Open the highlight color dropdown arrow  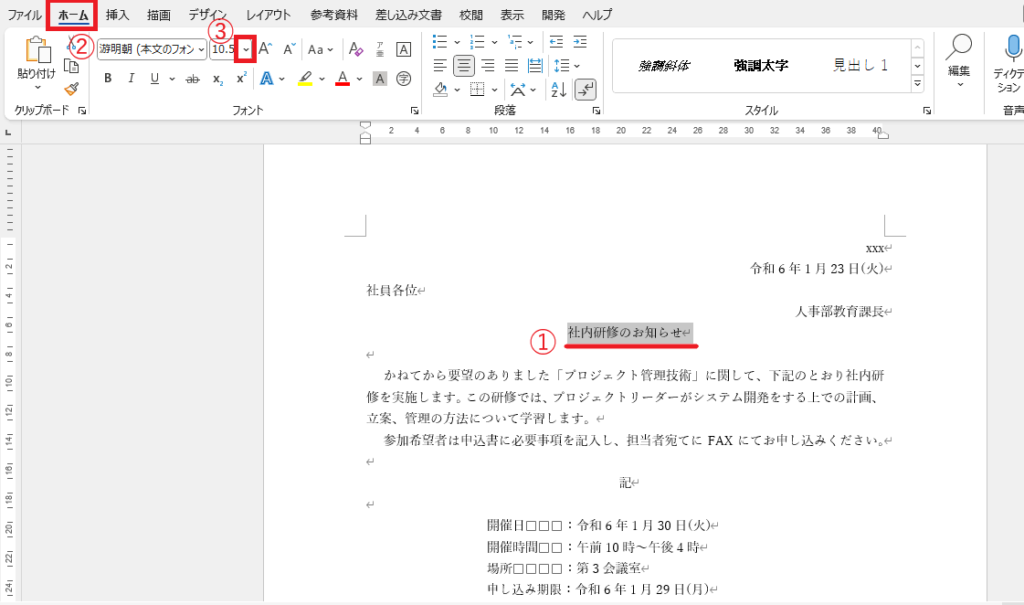[x=321, y=79]
